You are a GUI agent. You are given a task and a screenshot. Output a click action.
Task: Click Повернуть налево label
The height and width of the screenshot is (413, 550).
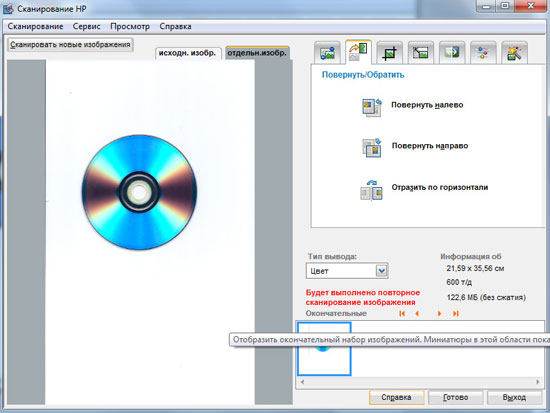[427, 105]
